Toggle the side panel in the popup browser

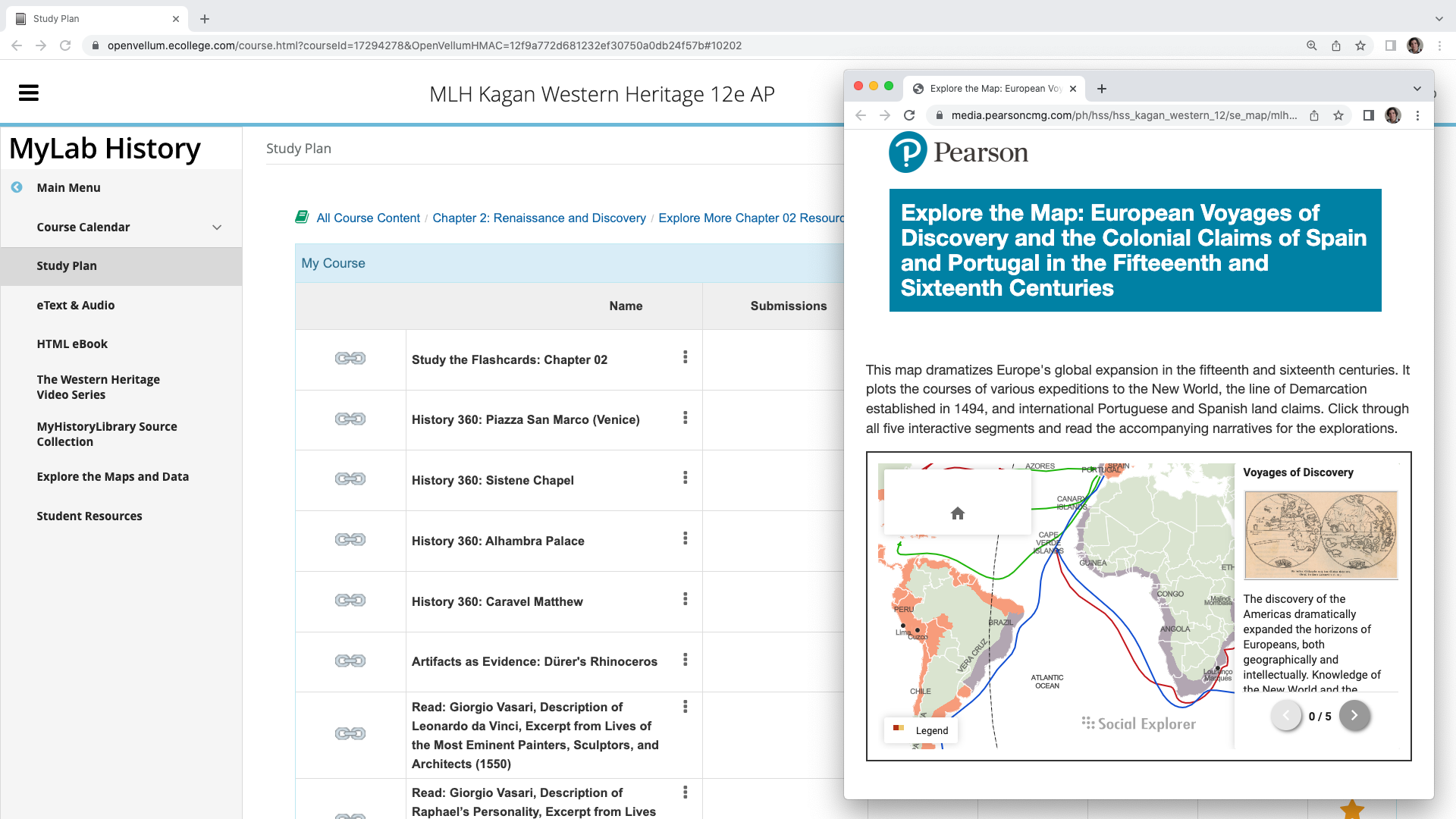click(x=1368, y=115)
